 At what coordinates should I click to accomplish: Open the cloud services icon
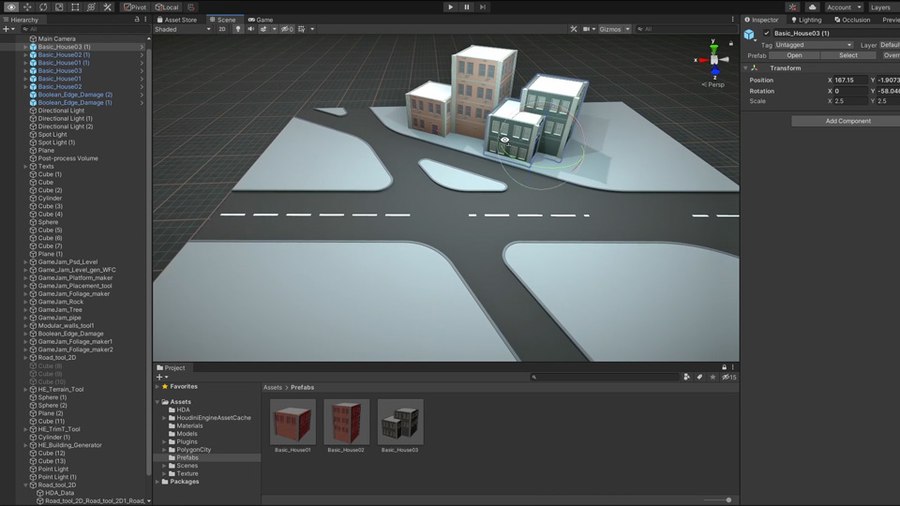(x=812, y=7)
